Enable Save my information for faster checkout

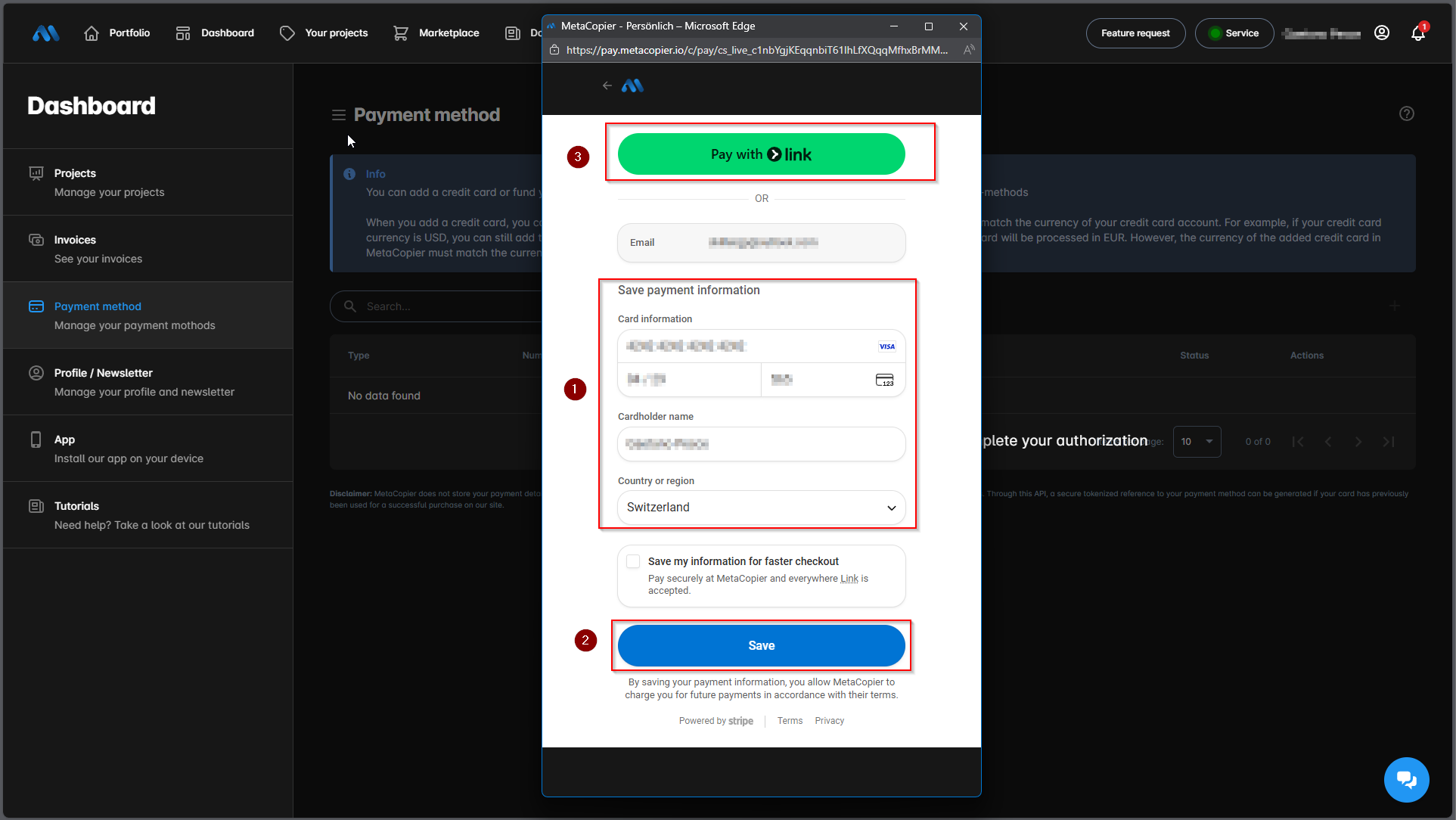click(633, 561)
